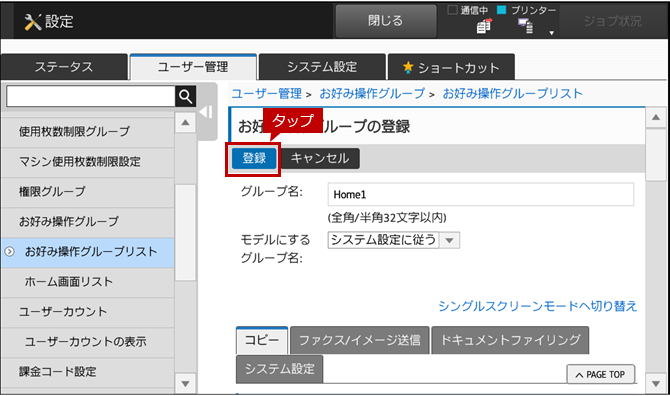Click the PAGE TOP button
This screenshot has width=670, height=396.
click(x=601, y=375)
